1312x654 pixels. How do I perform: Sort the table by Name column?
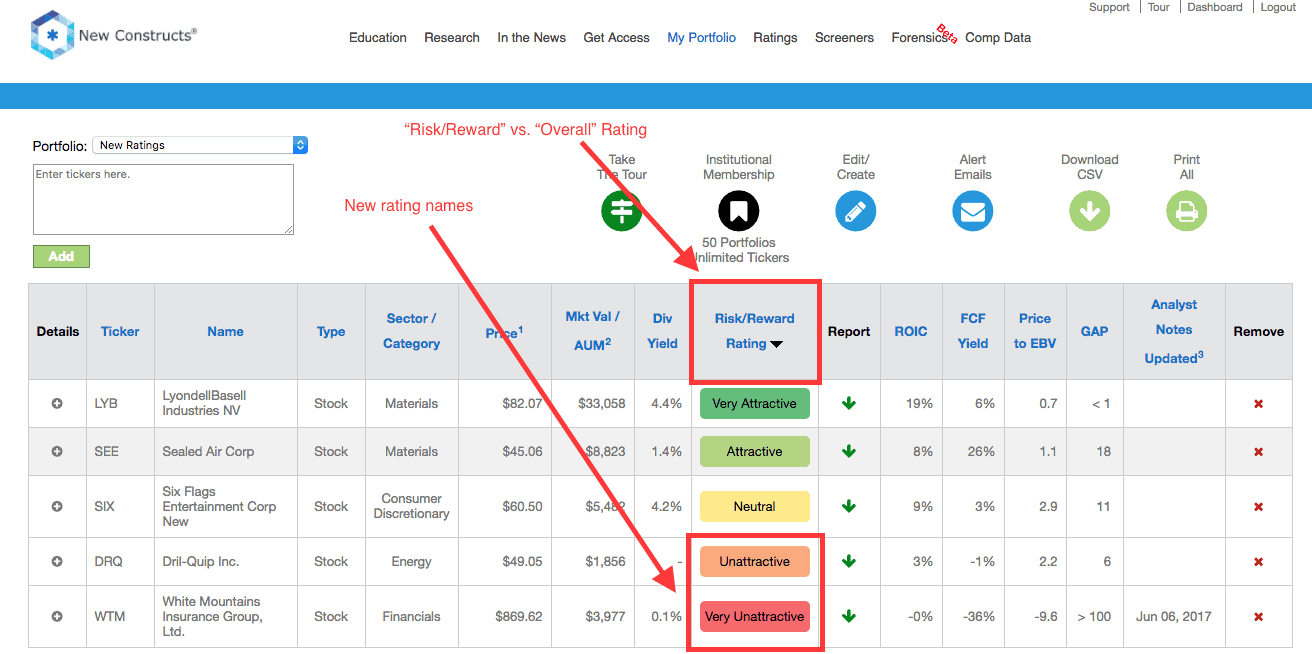point(225,331)
